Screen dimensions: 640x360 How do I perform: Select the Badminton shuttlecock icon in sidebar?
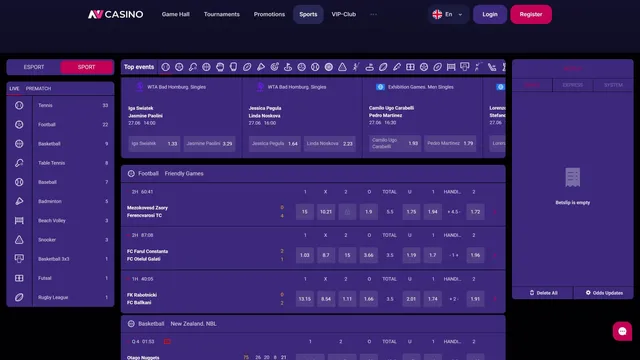point(19,201)
